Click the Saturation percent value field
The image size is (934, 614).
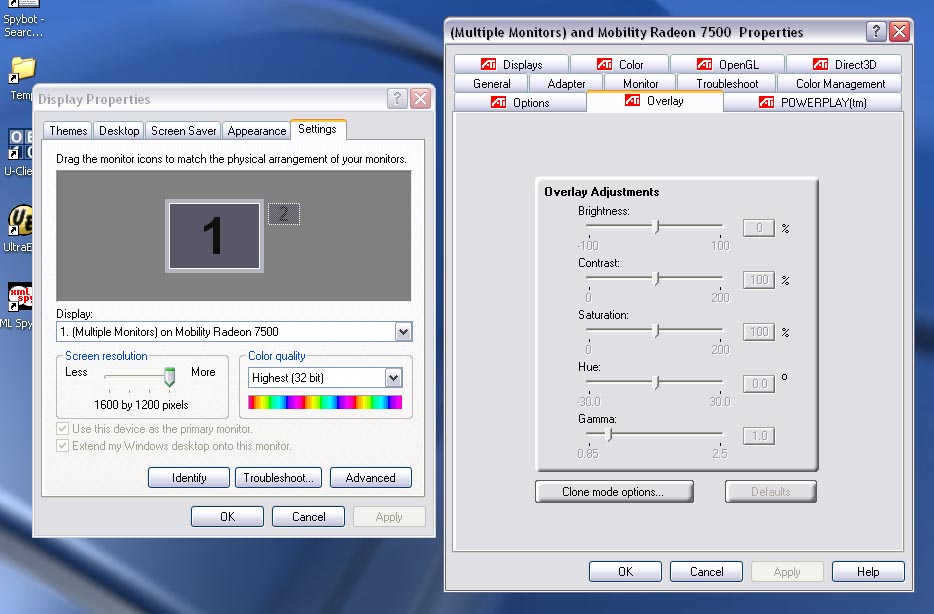click(x=759, y=331)
